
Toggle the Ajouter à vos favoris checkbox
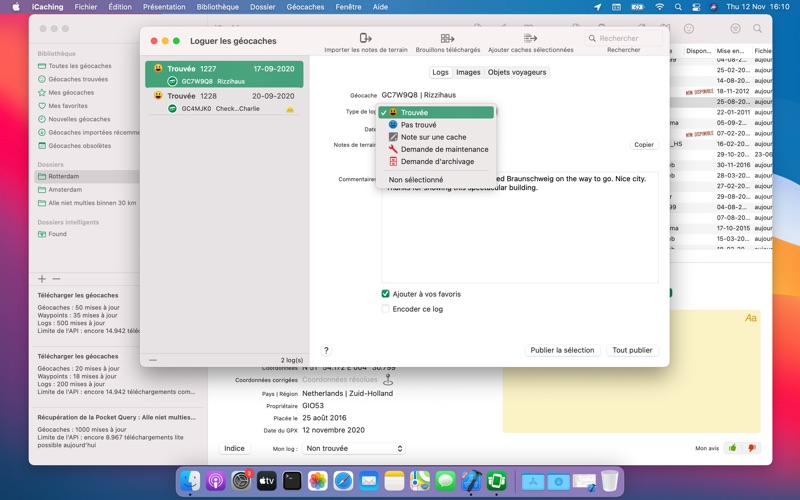[386, 293]
